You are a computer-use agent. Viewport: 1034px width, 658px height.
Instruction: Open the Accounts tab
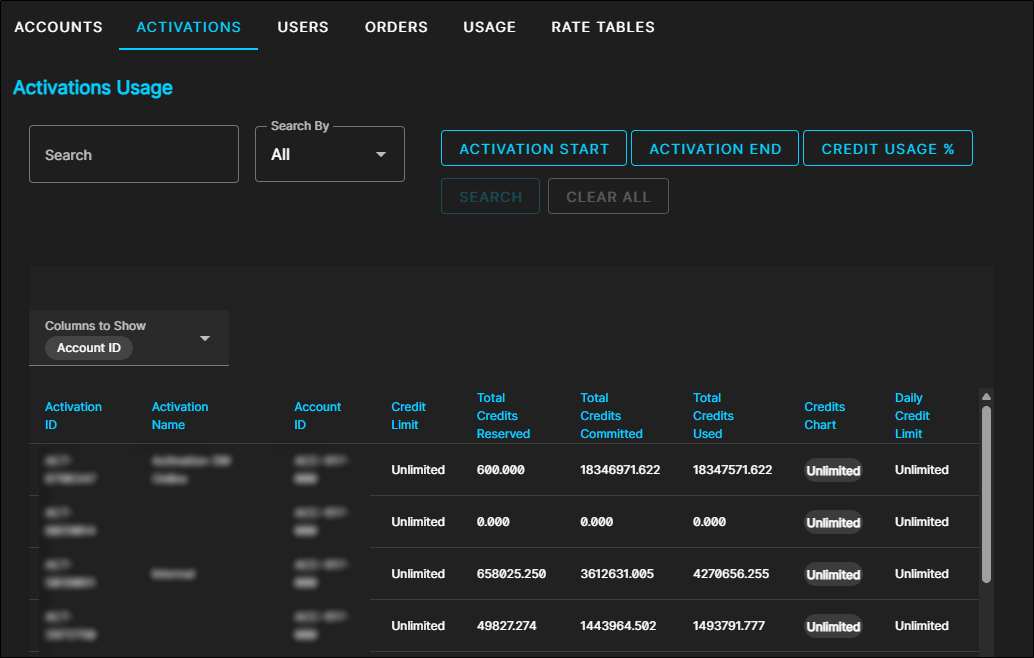pos(58,27)
